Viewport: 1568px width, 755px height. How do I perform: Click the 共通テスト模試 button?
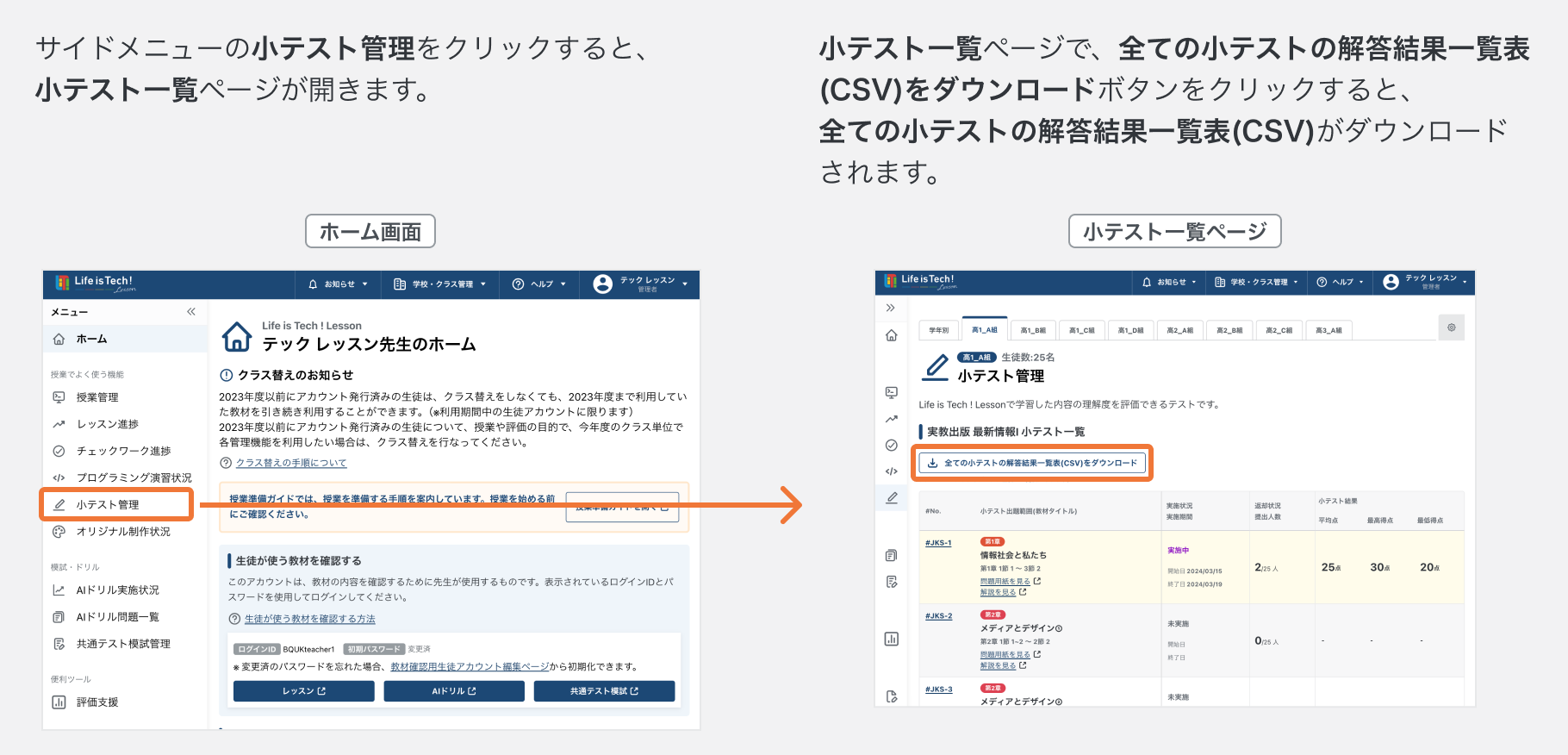[x=604, y=691]
